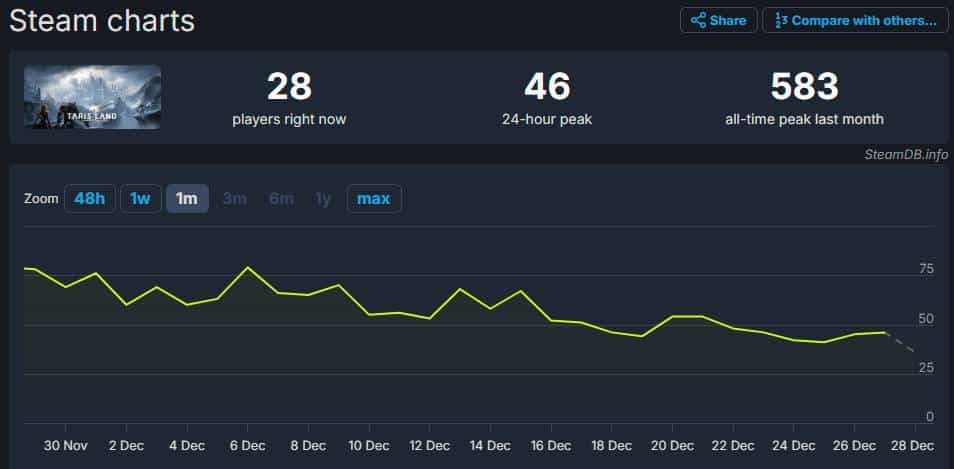
Task: Click the 28 players right now value
Action: pyautogui.click(x=289, y=86)
